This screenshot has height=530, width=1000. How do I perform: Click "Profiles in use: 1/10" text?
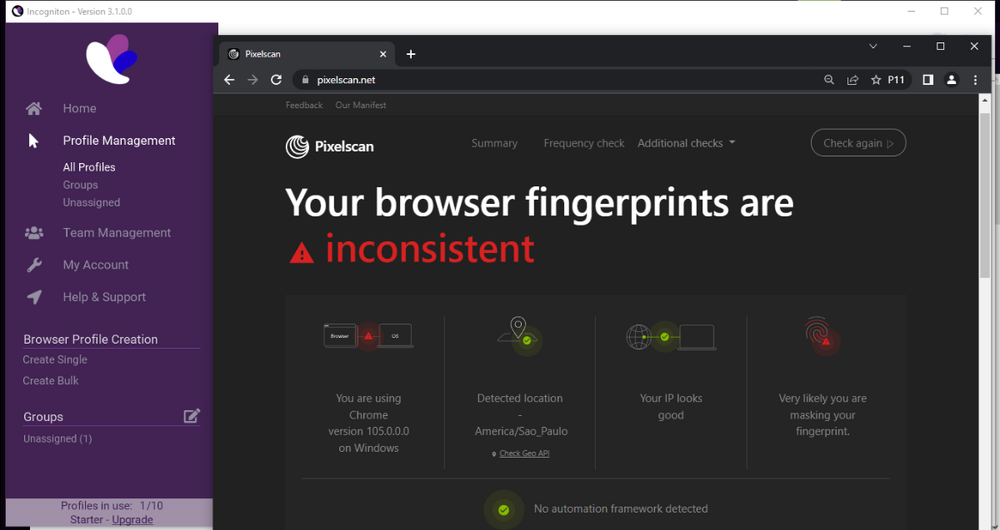point(112,506)
